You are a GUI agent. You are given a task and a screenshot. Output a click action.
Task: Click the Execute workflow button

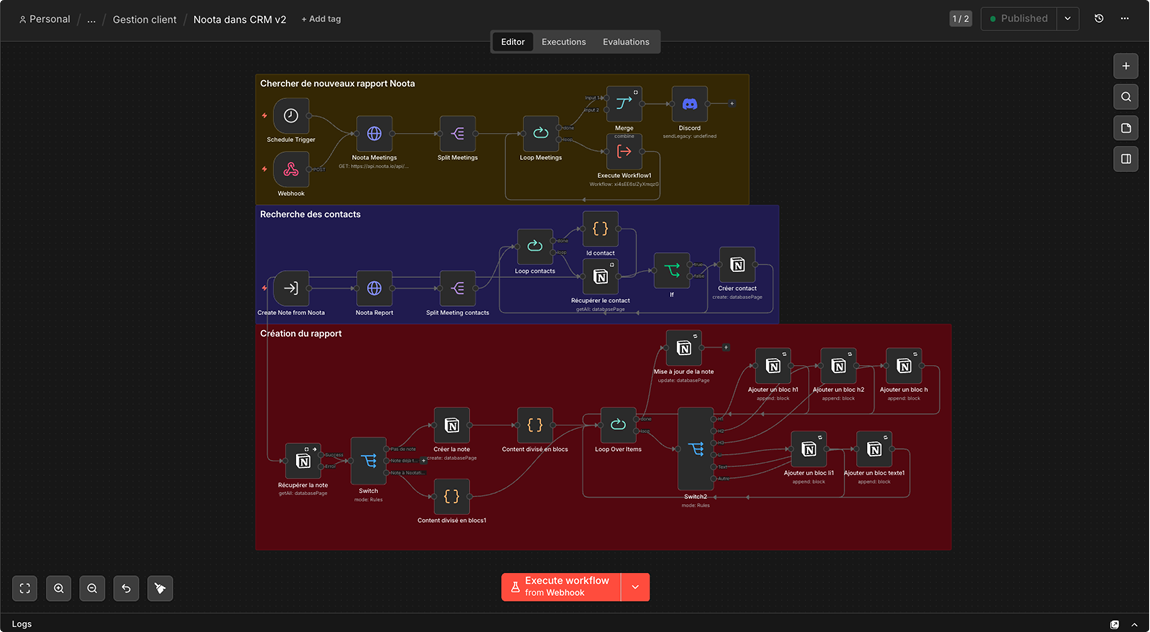[x=561, y=587]
